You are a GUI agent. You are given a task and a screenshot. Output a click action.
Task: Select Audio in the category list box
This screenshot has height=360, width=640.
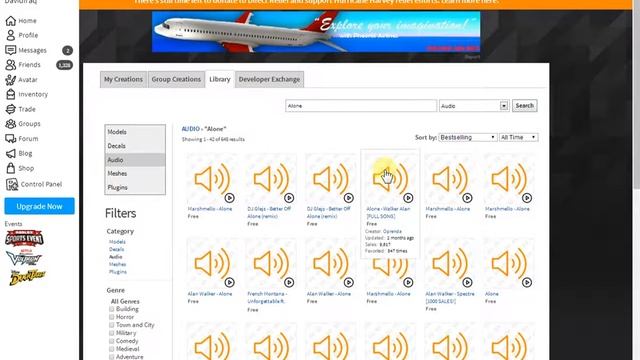[135, 160]
